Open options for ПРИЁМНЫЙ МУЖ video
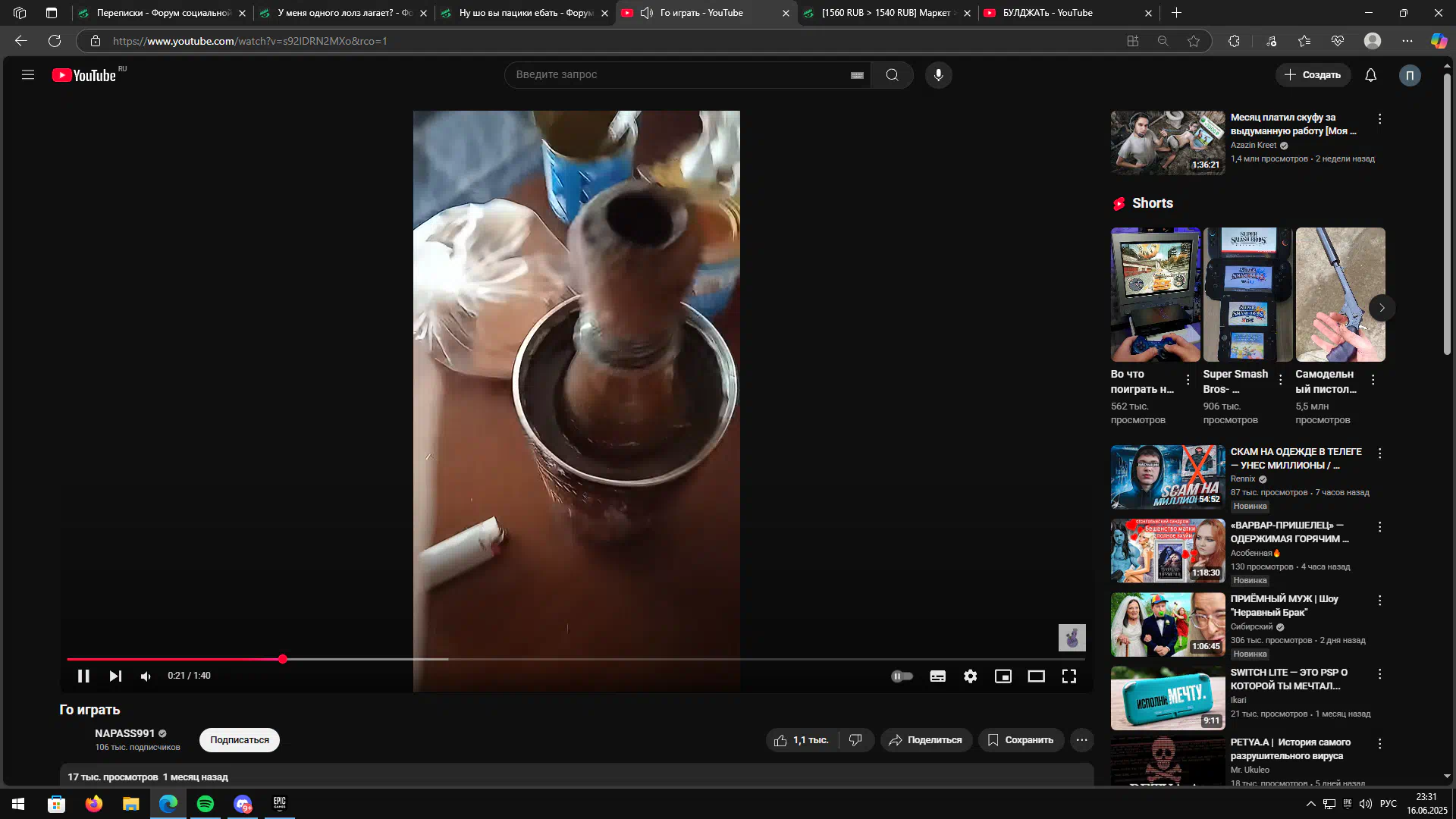This screenshot has height=819, width=1456. click(x=1379, y=601)
